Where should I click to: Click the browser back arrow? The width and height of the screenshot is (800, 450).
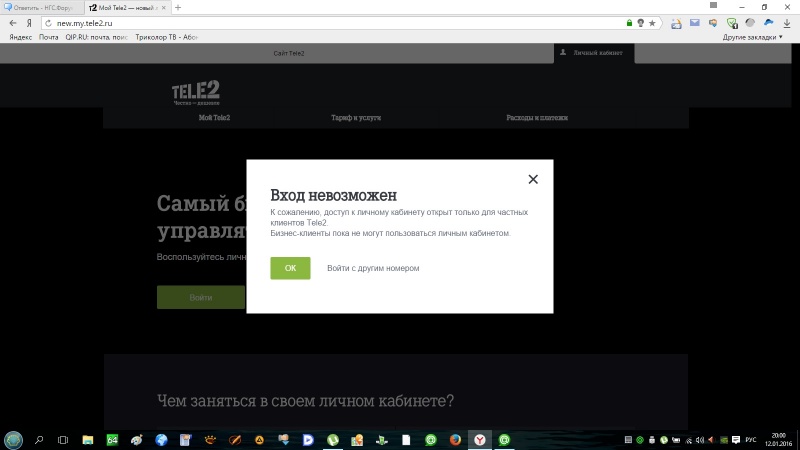13,22
